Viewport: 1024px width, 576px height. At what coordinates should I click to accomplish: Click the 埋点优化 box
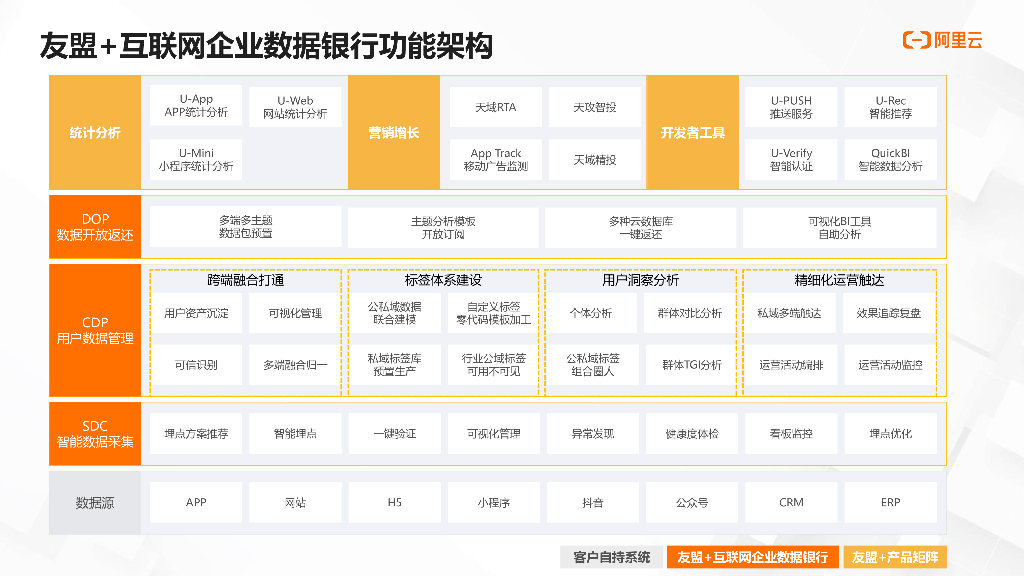click(891, 434)
